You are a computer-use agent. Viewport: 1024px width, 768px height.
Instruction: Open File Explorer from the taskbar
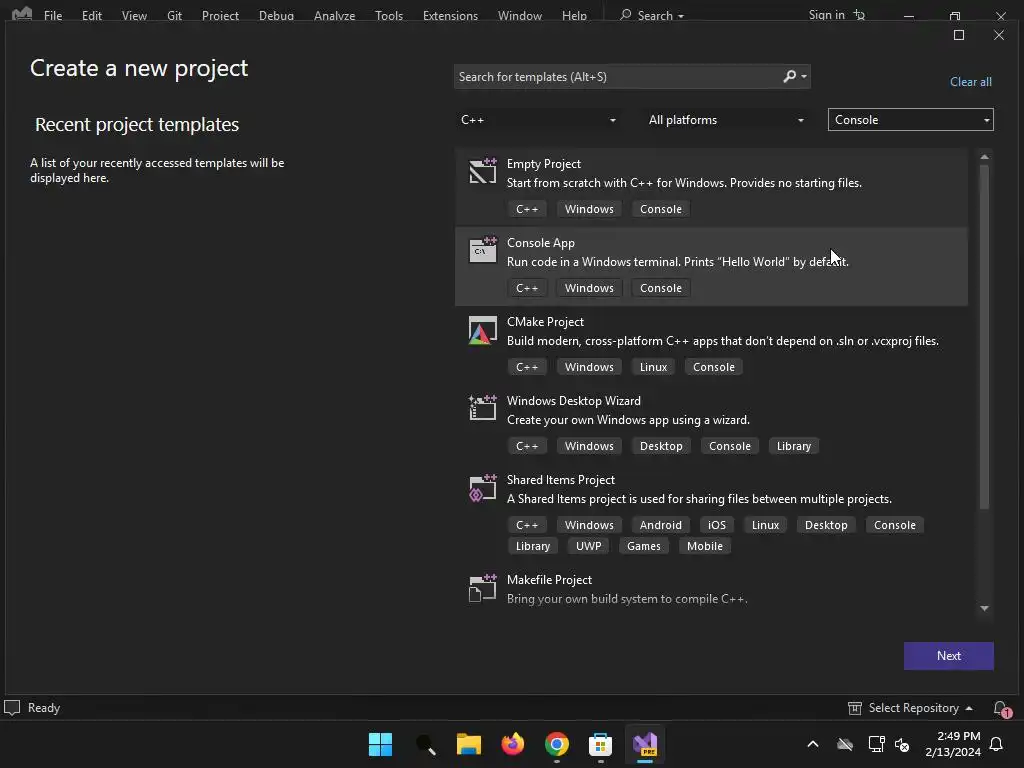click(468, 744)
